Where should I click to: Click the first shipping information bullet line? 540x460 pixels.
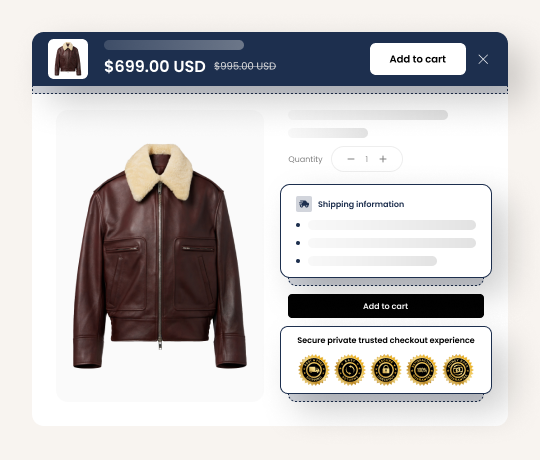pyautogui.click(x=392, y=225)
